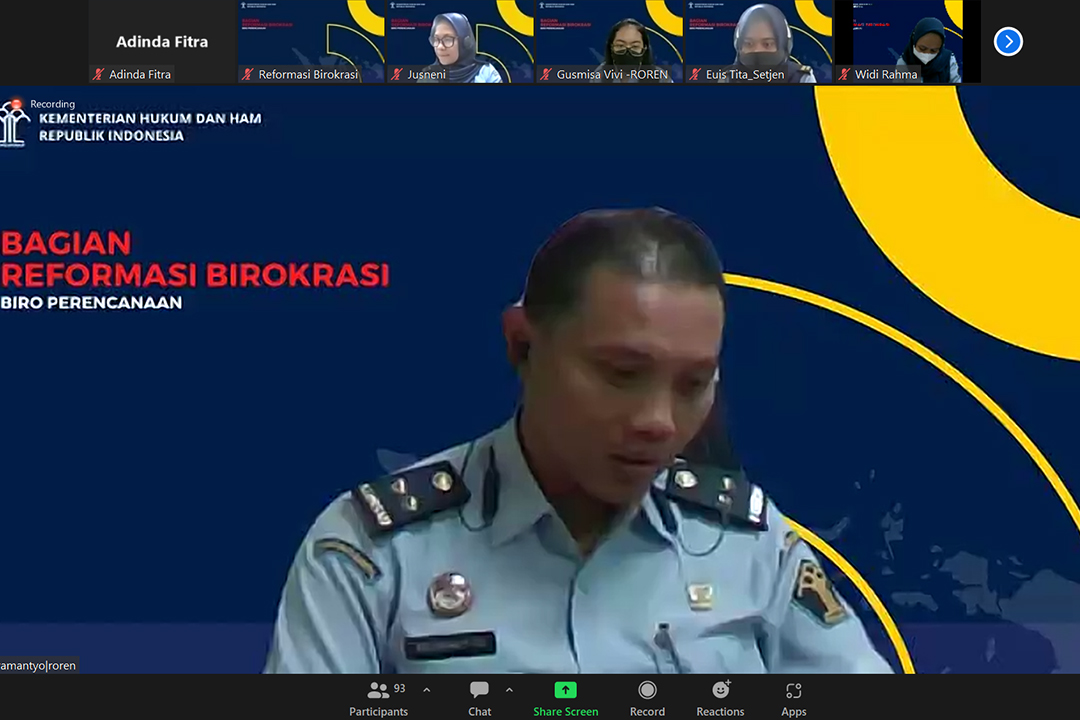Click muted mic icon beside Adinda Fitra's name
This screenshot has height=720, width=1080.
98,75
